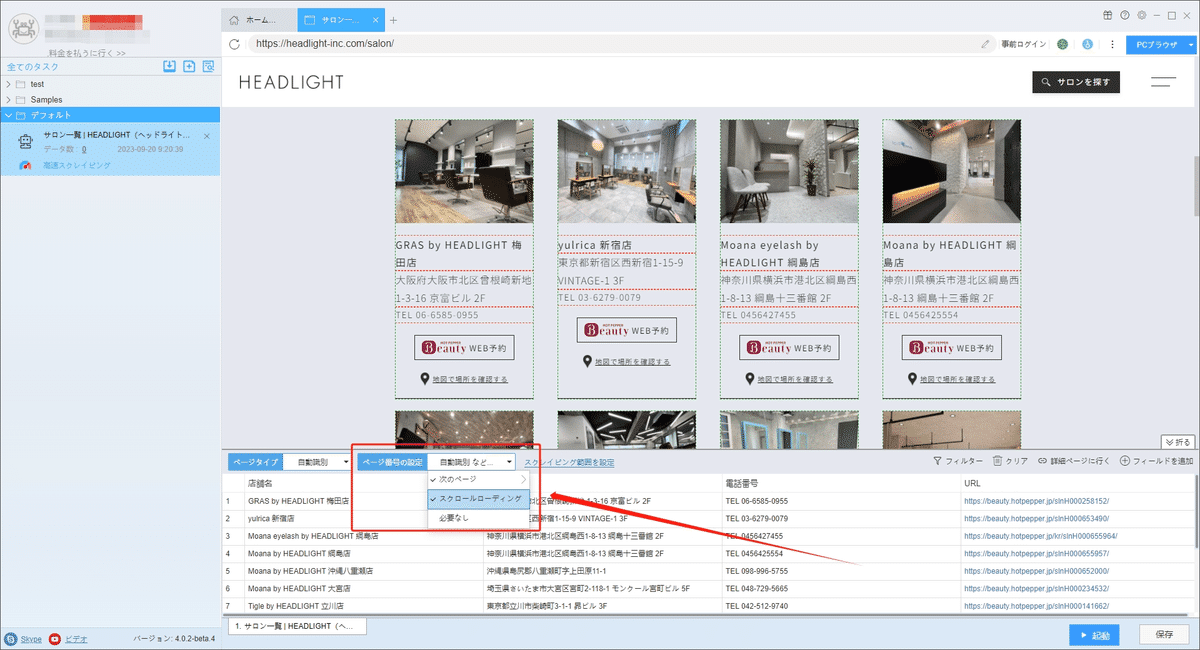
Task: Click the 事前ログイン button
Action: point(1024,44)
